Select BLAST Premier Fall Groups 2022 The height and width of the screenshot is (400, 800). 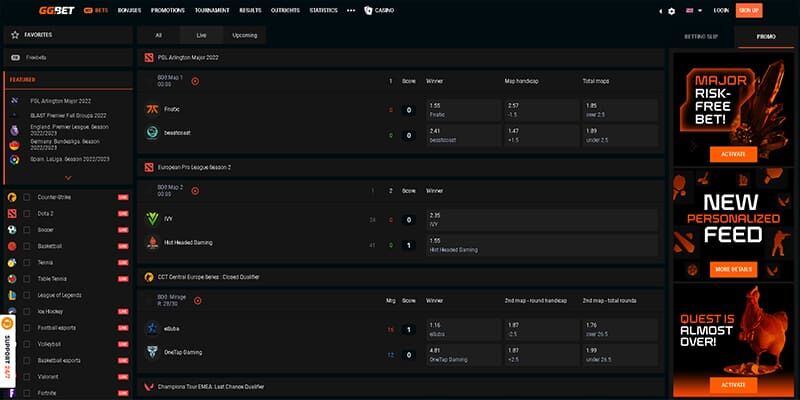[68, 116]
